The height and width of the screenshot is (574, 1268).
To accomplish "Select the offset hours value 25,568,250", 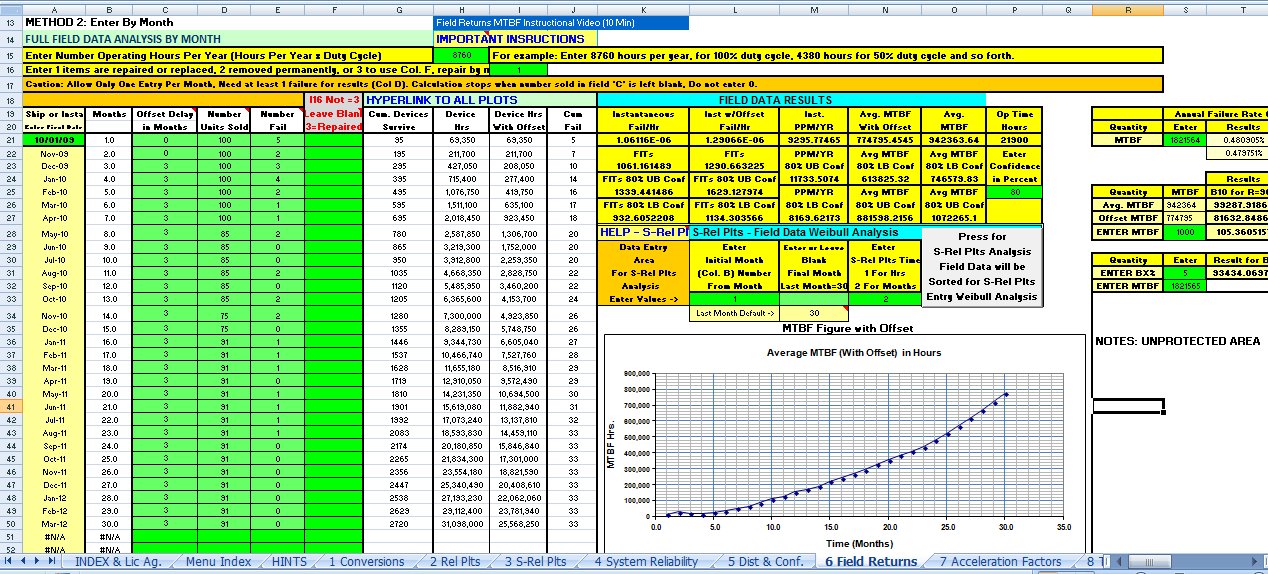I will pyautogui.click(x=518, y=524).
